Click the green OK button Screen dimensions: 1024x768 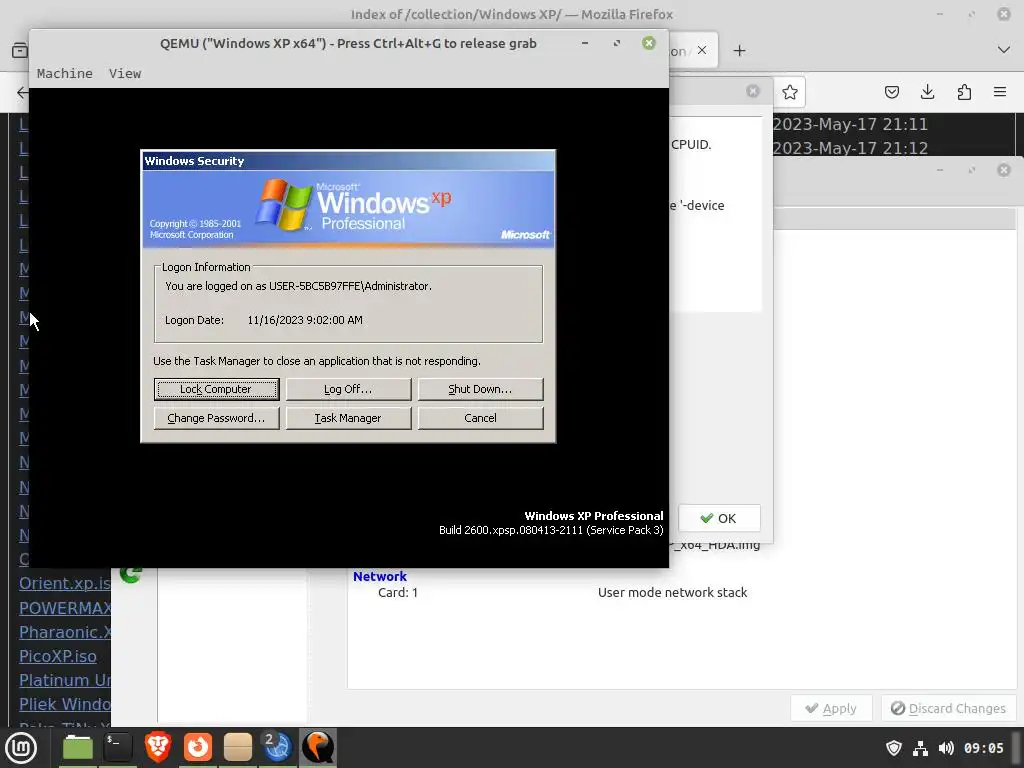[719, 518]
